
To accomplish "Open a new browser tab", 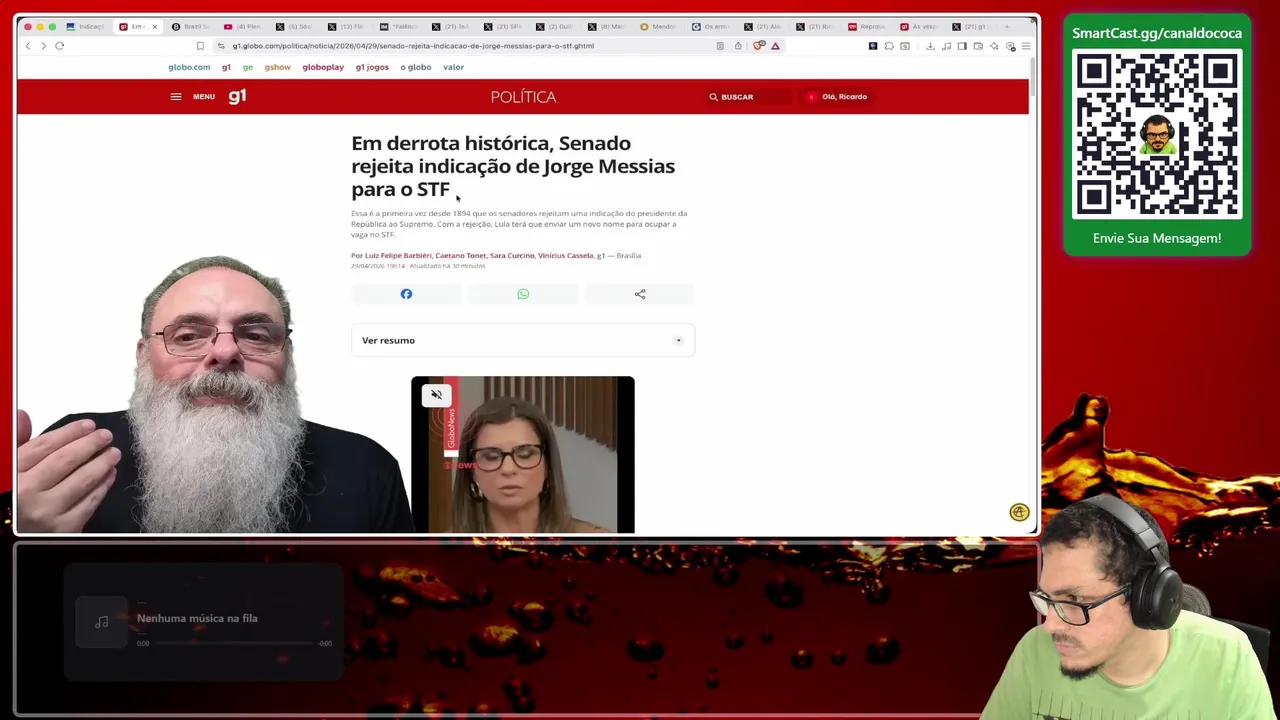I will [1007, 27].
